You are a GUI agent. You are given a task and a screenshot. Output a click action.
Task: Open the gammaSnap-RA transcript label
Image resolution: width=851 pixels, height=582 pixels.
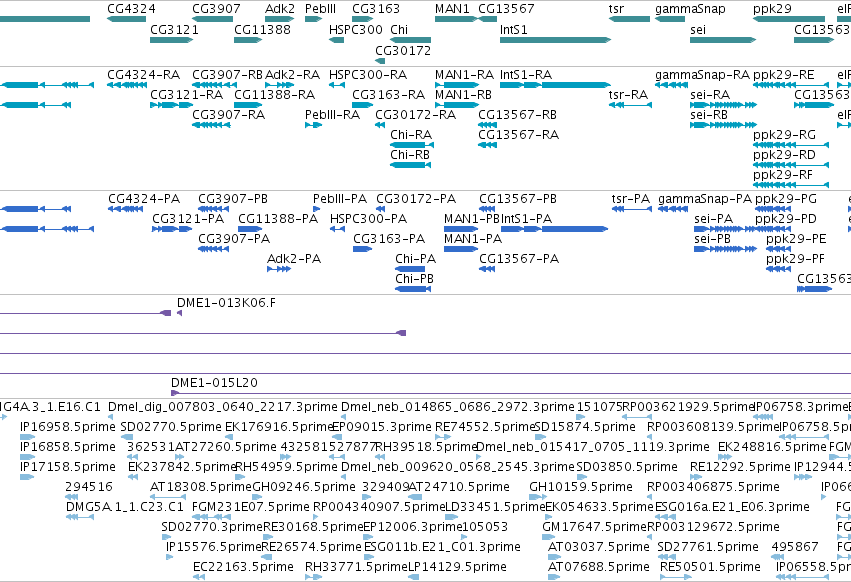pos(702,74)
